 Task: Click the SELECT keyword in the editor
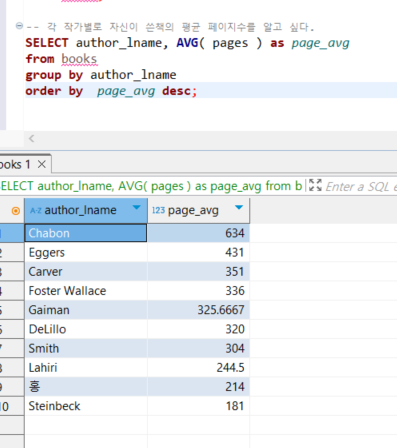point(47,43)
